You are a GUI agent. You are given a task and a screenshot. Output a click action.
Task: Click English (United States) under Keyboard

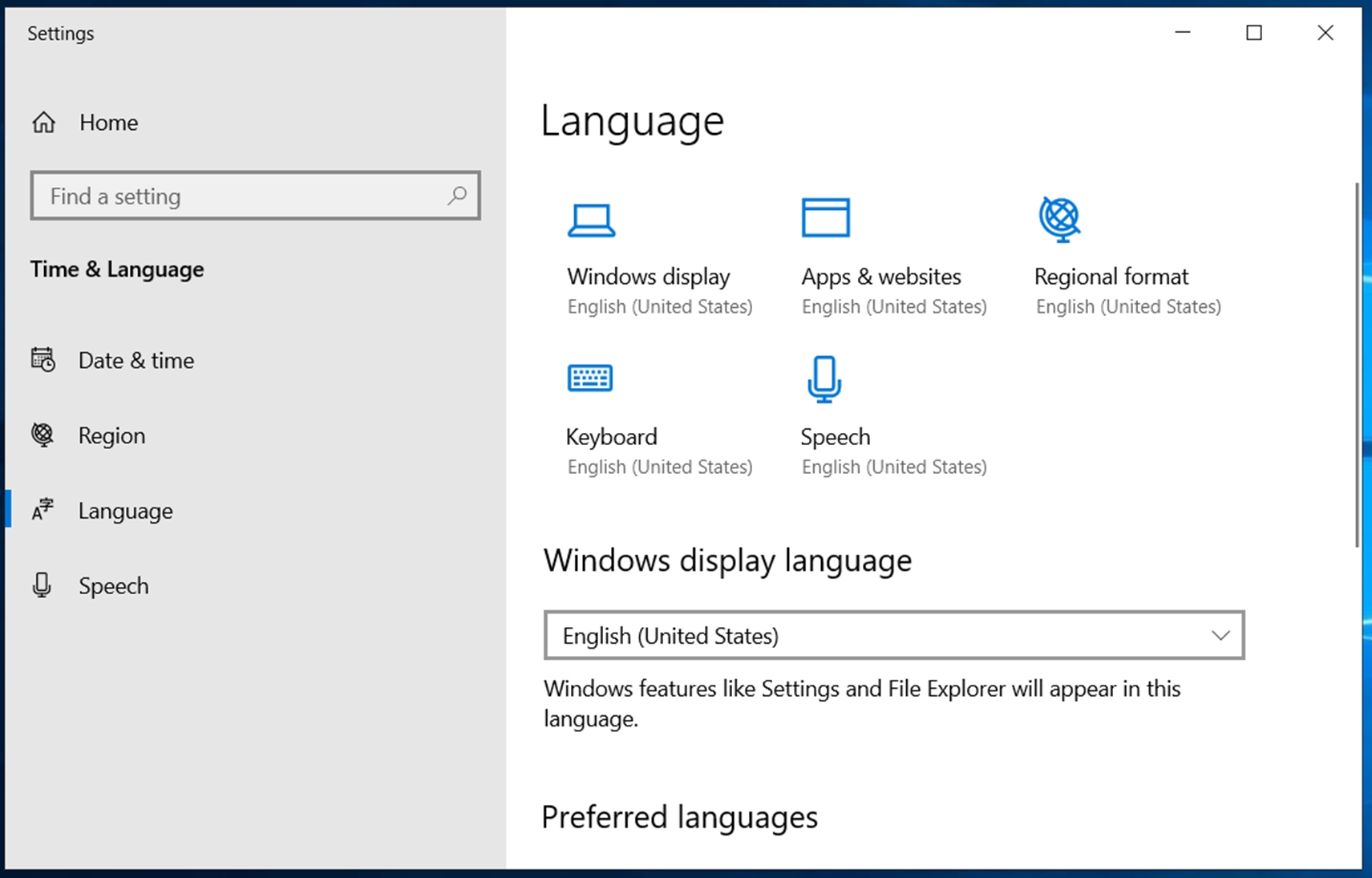tap(660, 467)
